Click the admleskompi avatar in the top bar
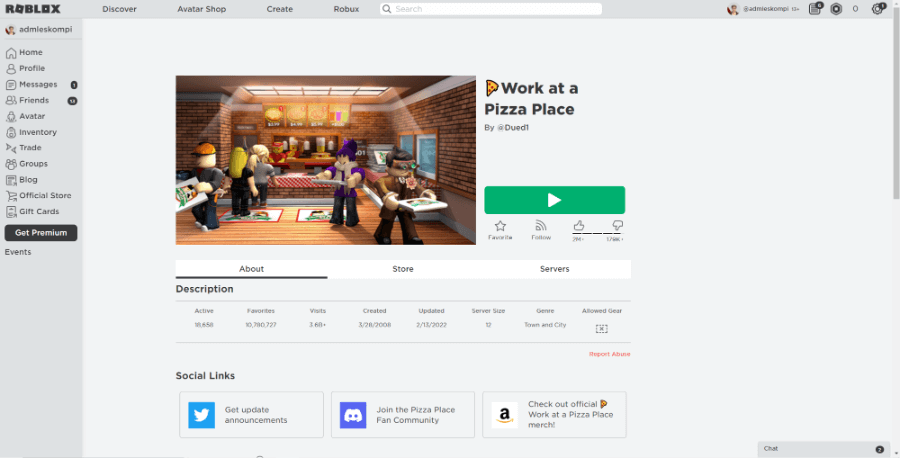This screenshot has height=458, width=900. tap(733, 9)
